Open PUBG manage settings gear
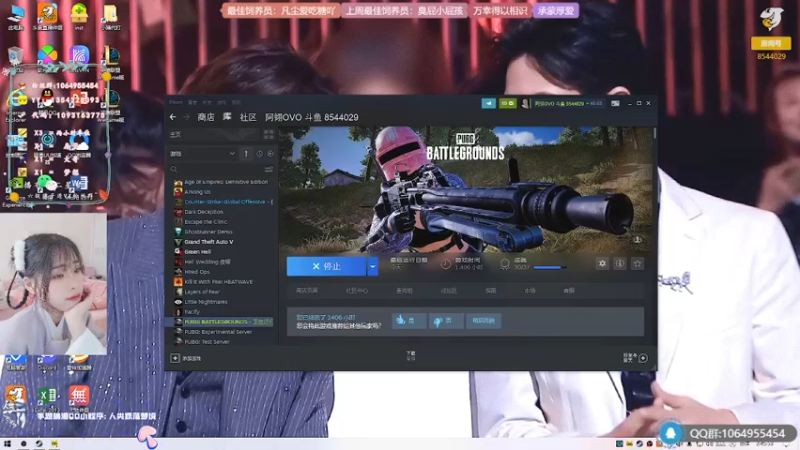The image size is (800, 450). (x=602, y=264)
